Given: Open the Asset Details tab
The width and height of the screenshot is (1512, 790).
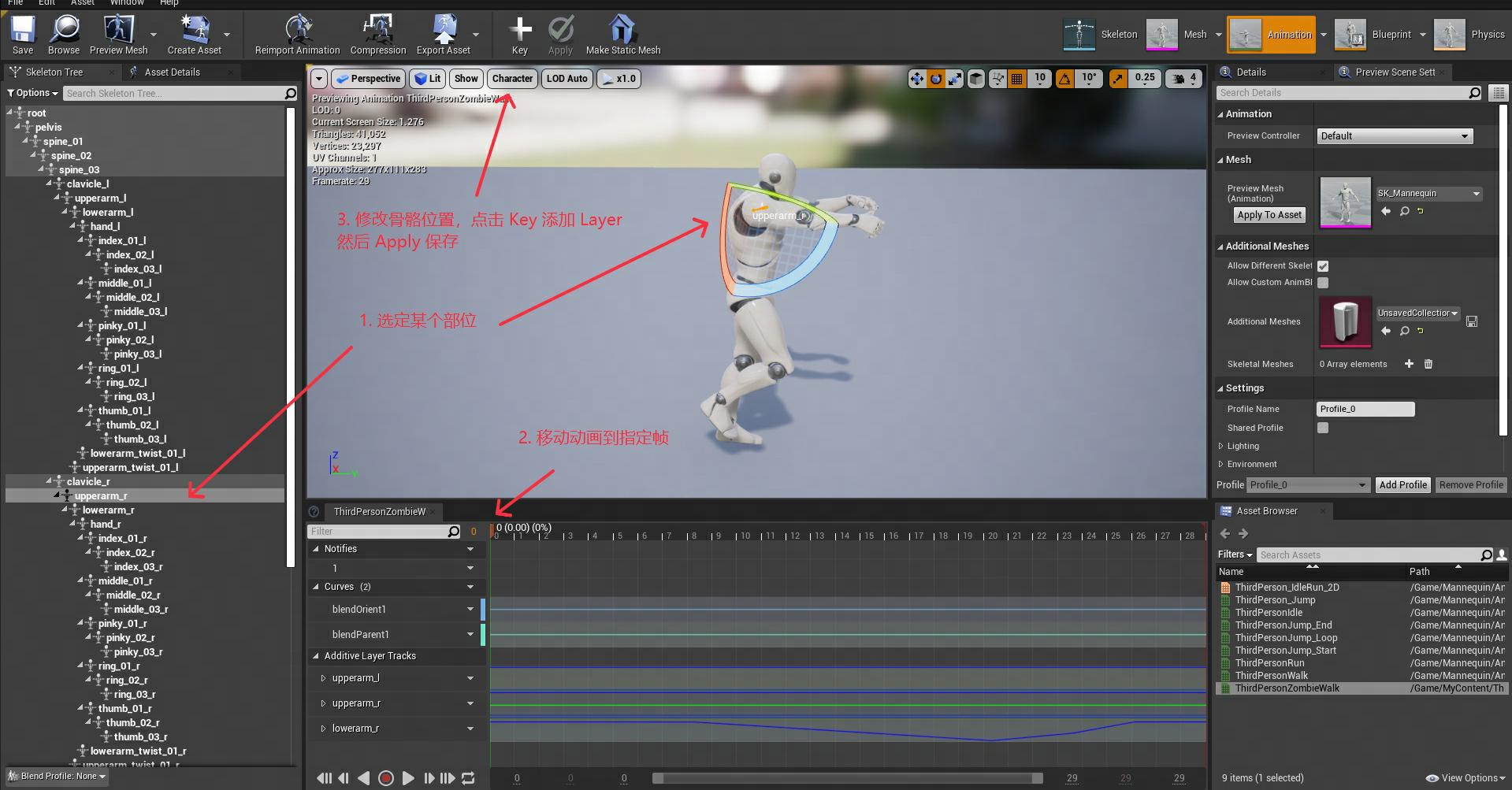Looking at the screenshot, I should [173, 72].
